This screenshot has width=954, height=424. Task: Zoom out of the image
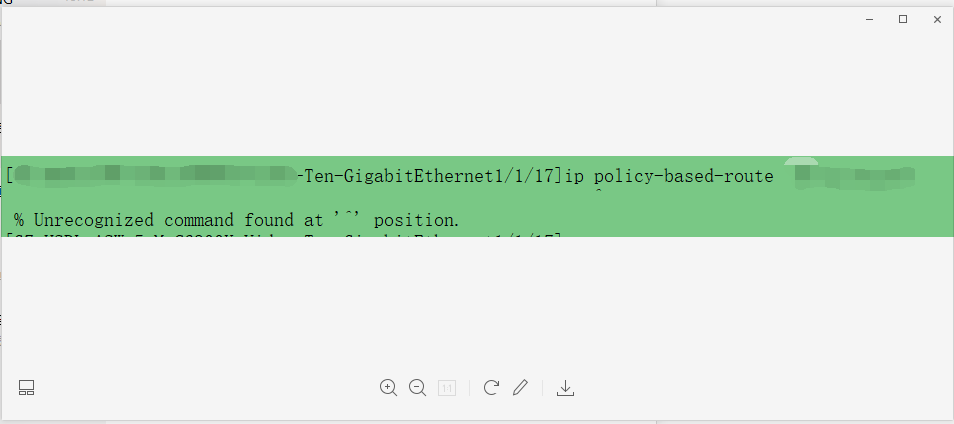418,387
